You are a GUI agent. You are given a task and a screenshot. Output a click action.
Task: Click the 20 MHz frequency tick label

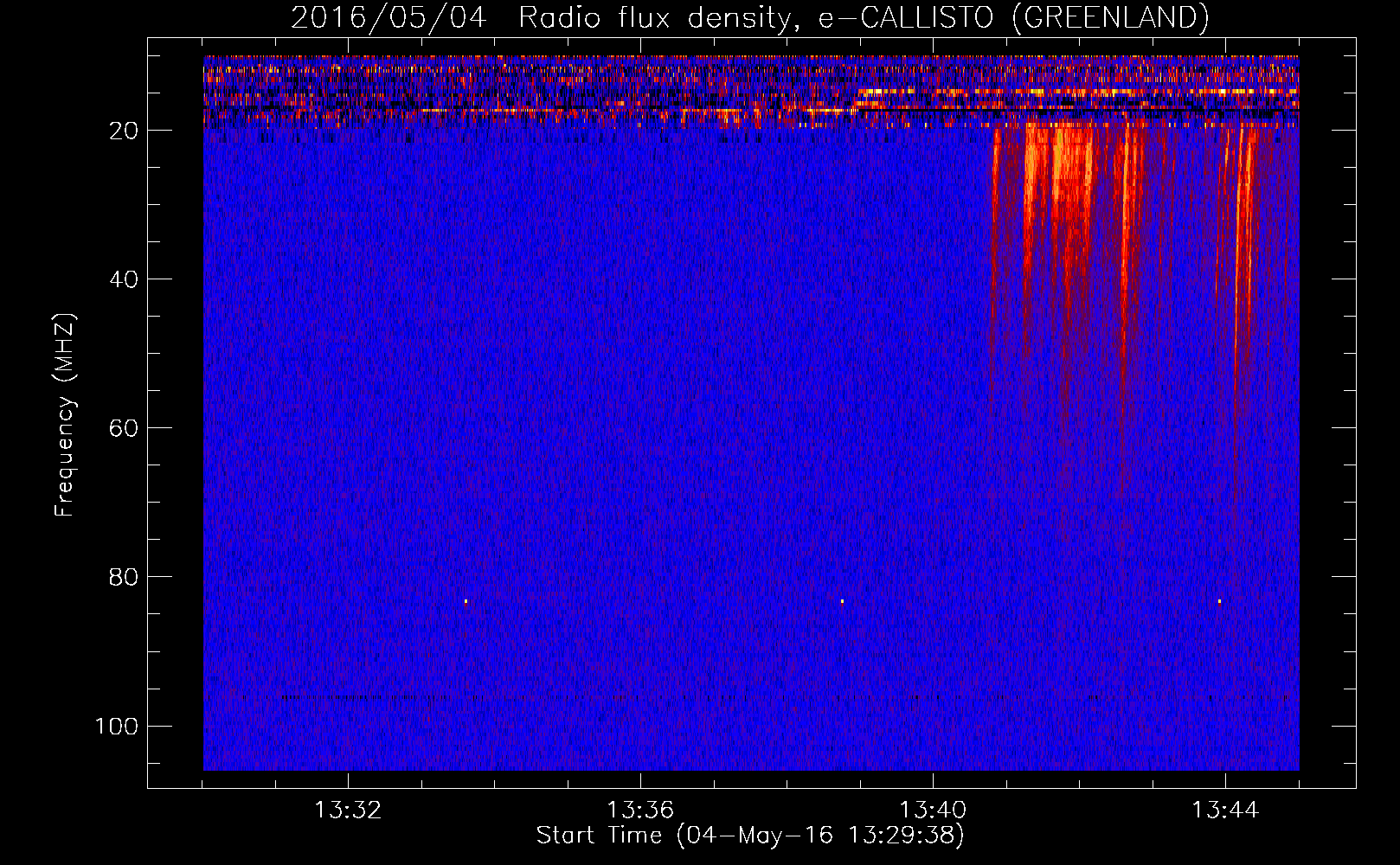(x=124, y=131)
